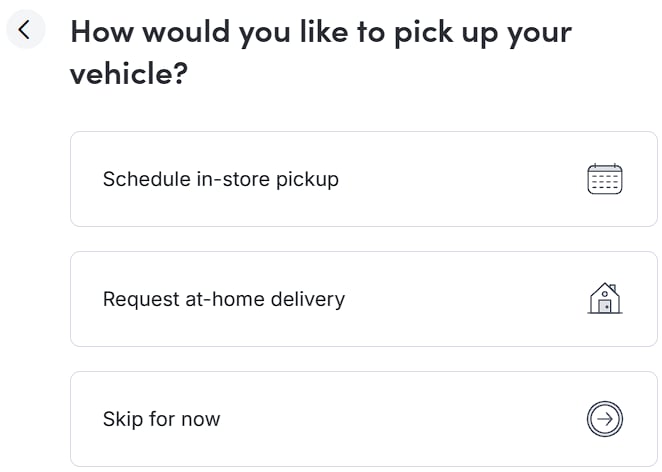Tap the empty middle of the skip card
This screenshot has width=662, height=472.
tap(400, 419)
